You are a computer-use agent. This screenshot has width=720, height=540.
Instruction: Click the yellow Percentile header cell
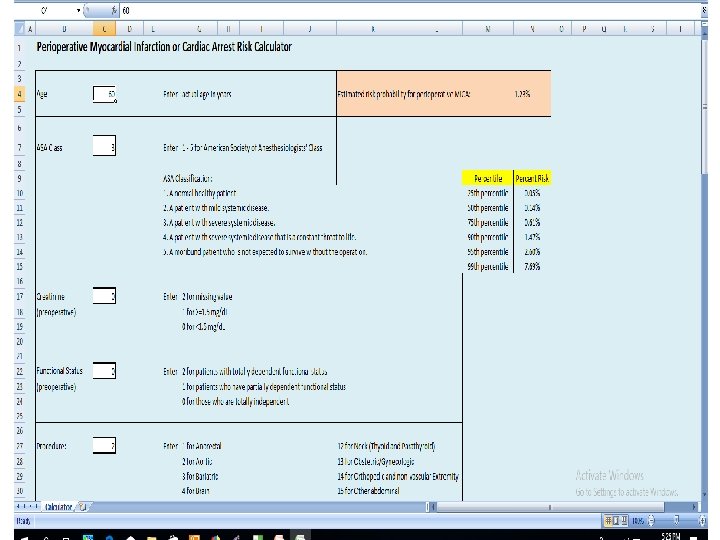point(488,178)
